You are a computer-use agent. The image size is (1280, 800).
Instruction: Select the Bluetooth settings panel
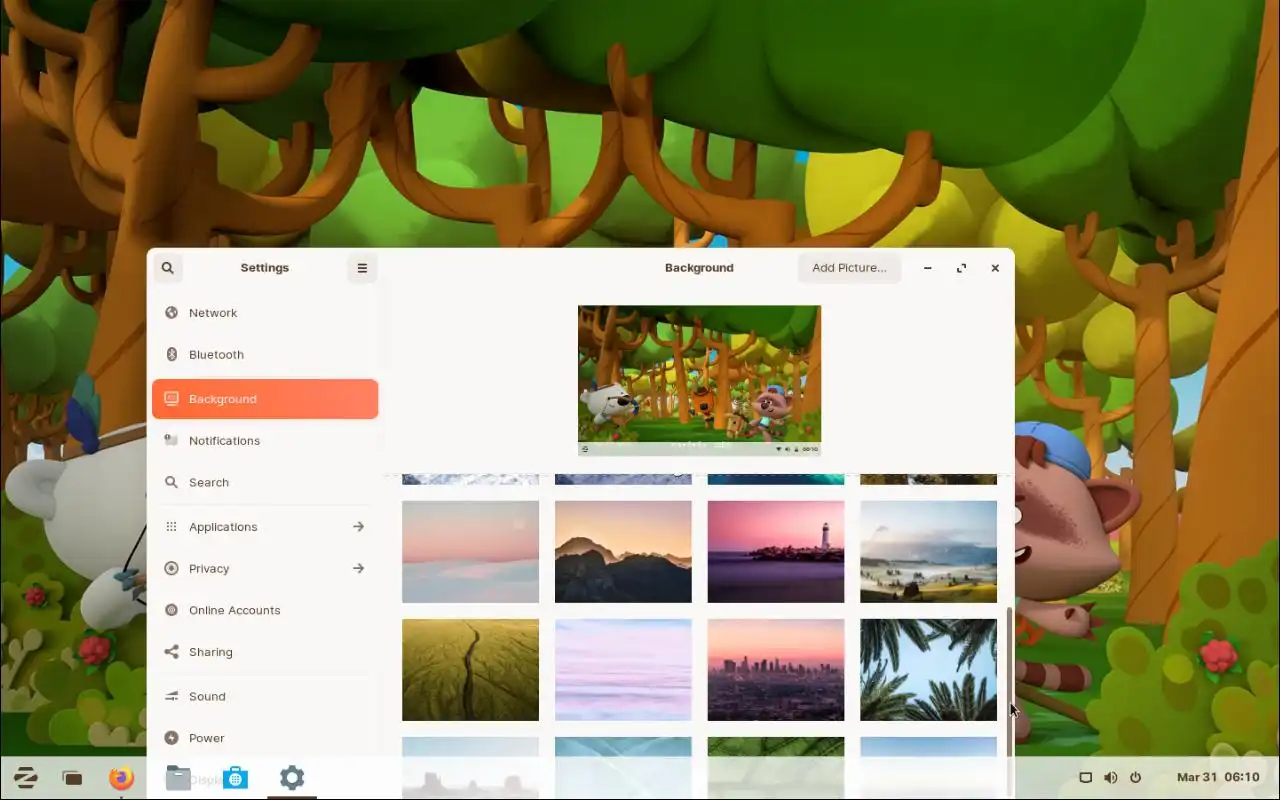pos(265,355)
